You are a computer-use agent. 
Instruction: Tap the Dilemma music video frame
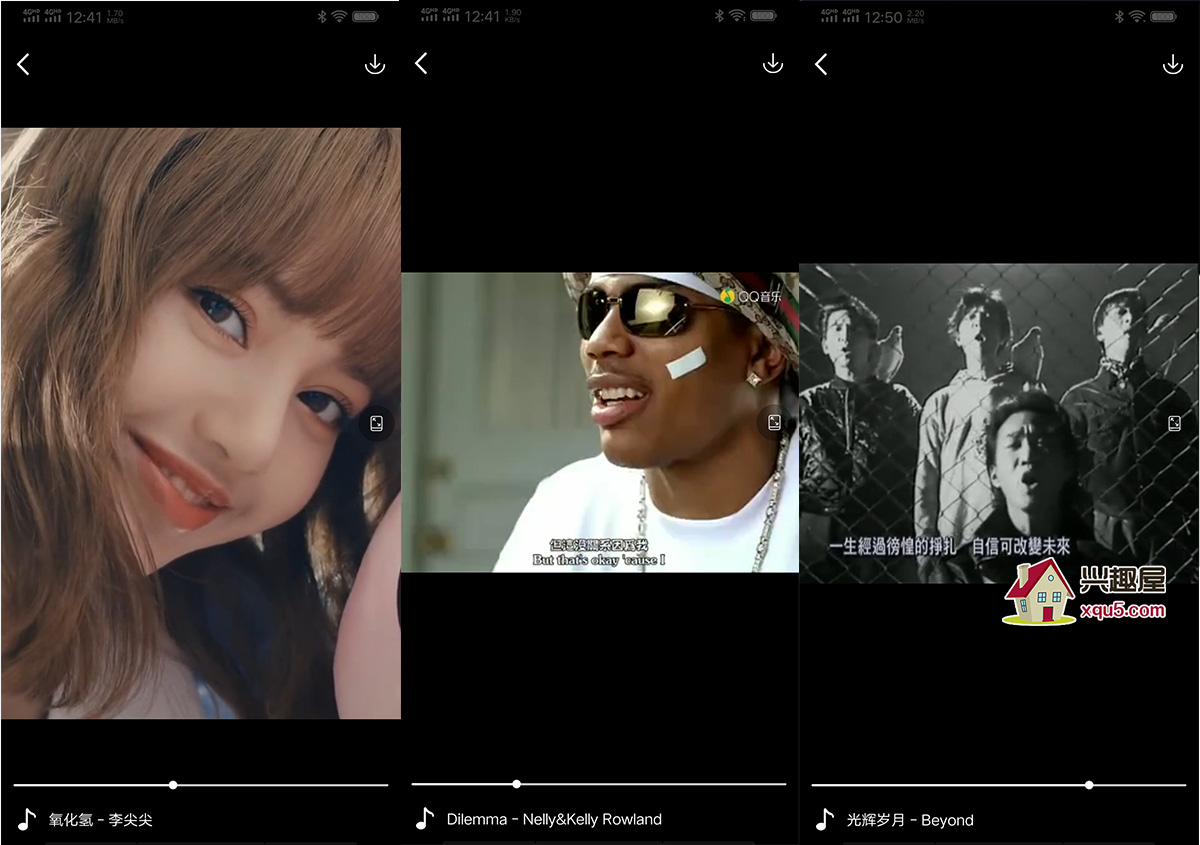[x=600, y=422]
